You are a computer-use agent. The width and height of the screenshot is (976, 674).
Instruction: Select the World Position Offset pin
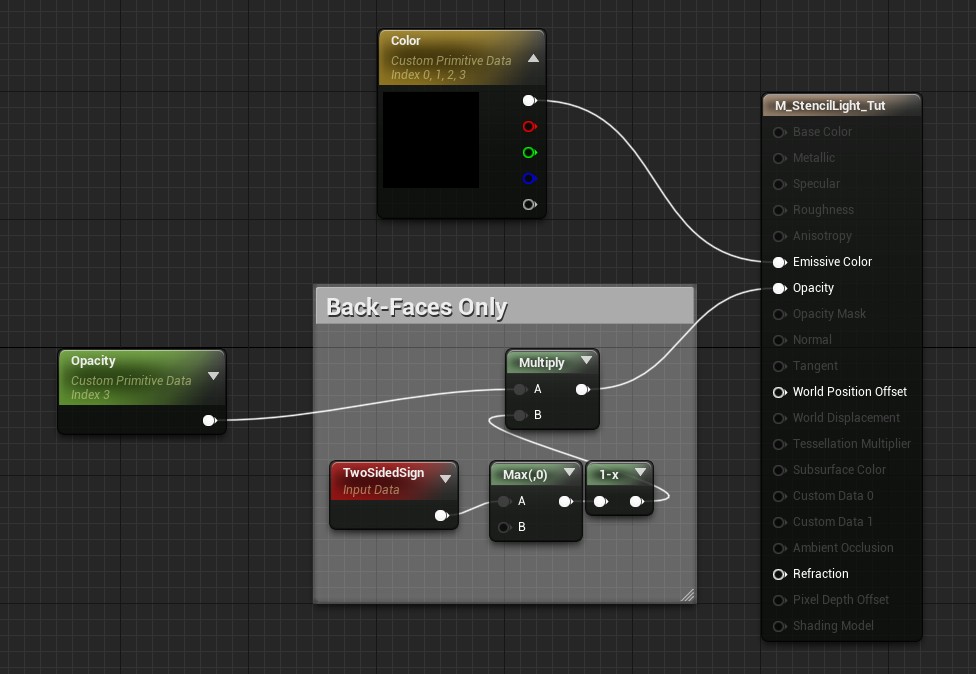779,392
